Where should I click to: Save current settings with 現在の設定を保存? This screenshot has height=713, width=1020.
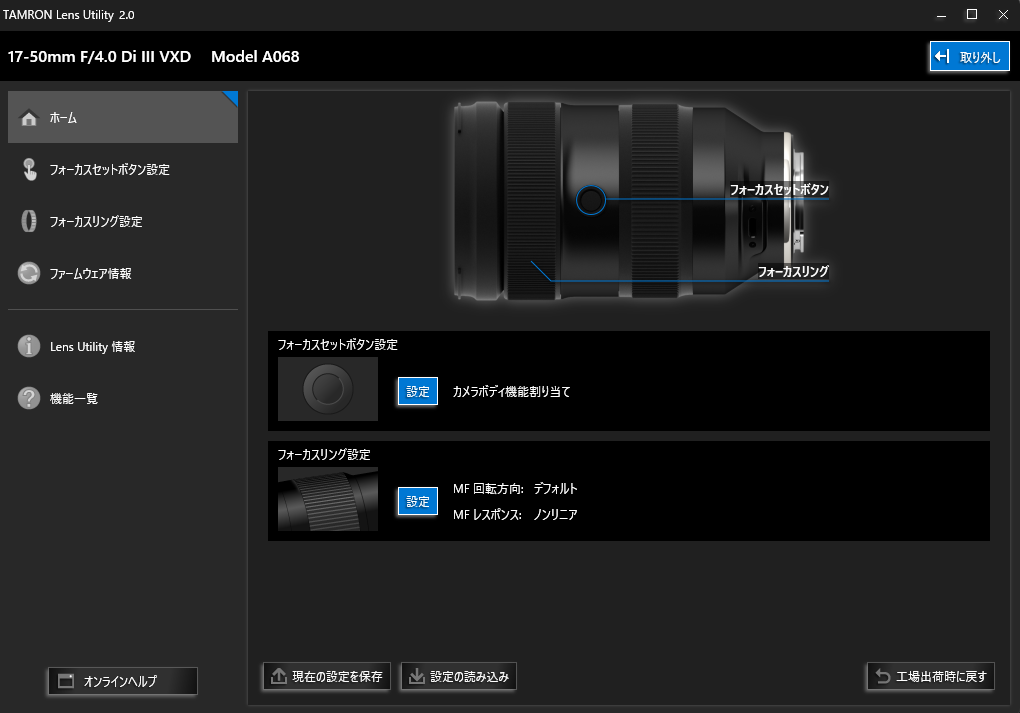click(x=326, y=677)
